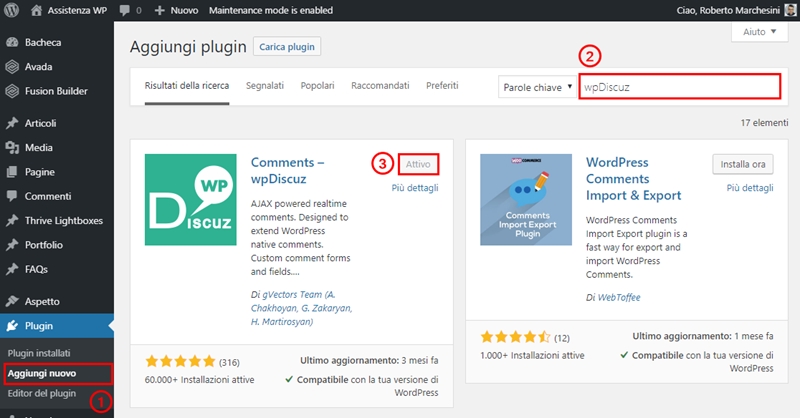The image size is (800, 418).
Task: Select Aggiungi nuovo submenu item
Action: coord(42,374)
